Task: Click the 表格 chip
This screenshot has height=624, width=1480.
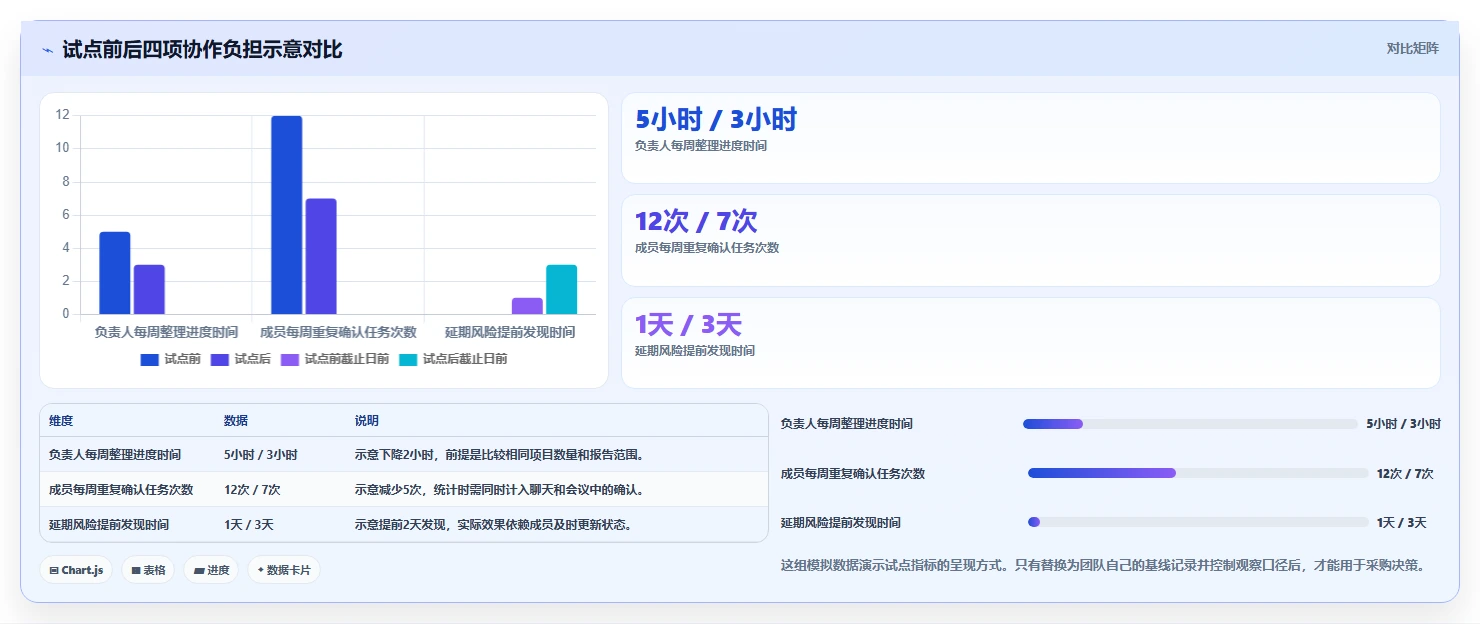Action: [x=148, y=570]
